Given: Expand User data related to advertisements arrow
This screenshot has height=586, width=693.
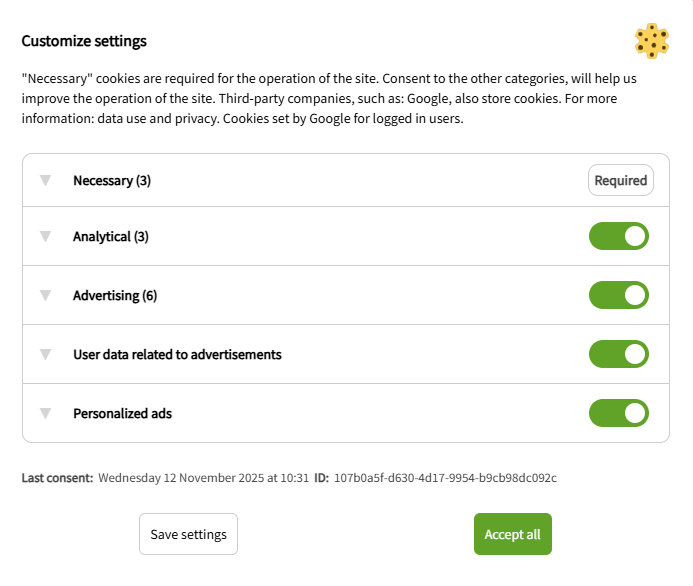Looking at the screenshot, I should [45, 354].
